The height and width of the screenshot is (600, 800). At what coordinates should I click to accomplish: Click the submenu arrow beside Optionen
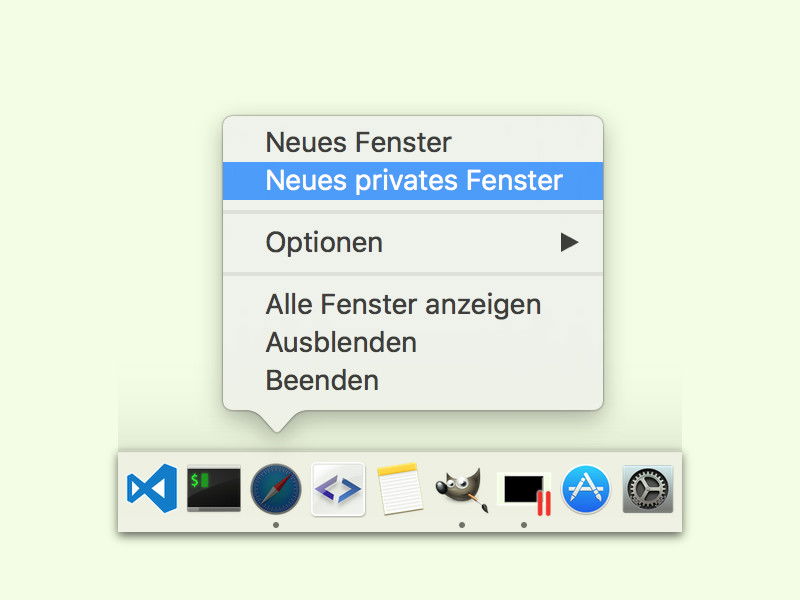[x=569, y=242]
